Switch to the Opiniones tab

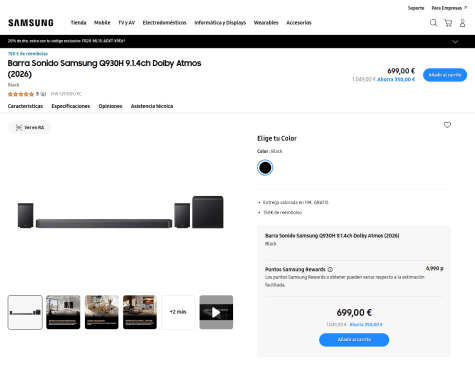point(110,106)
